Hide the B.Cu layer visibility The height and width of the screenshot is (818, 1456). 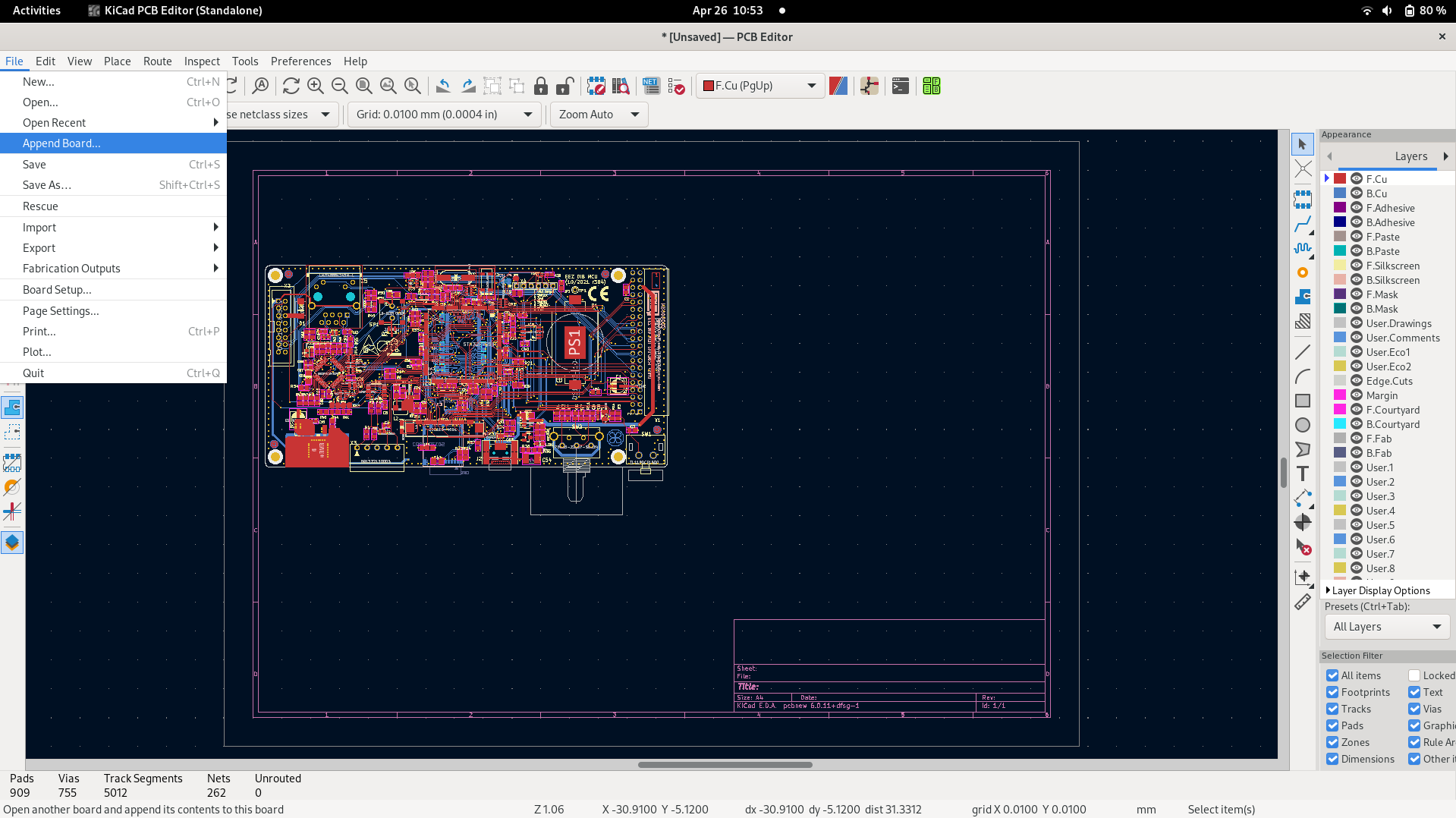tap(1357, 193)
